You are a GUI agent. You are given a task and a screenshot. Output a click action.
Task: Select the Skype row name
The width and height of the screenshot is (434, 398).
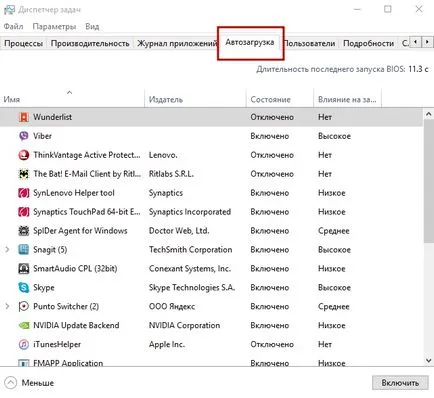44,288
